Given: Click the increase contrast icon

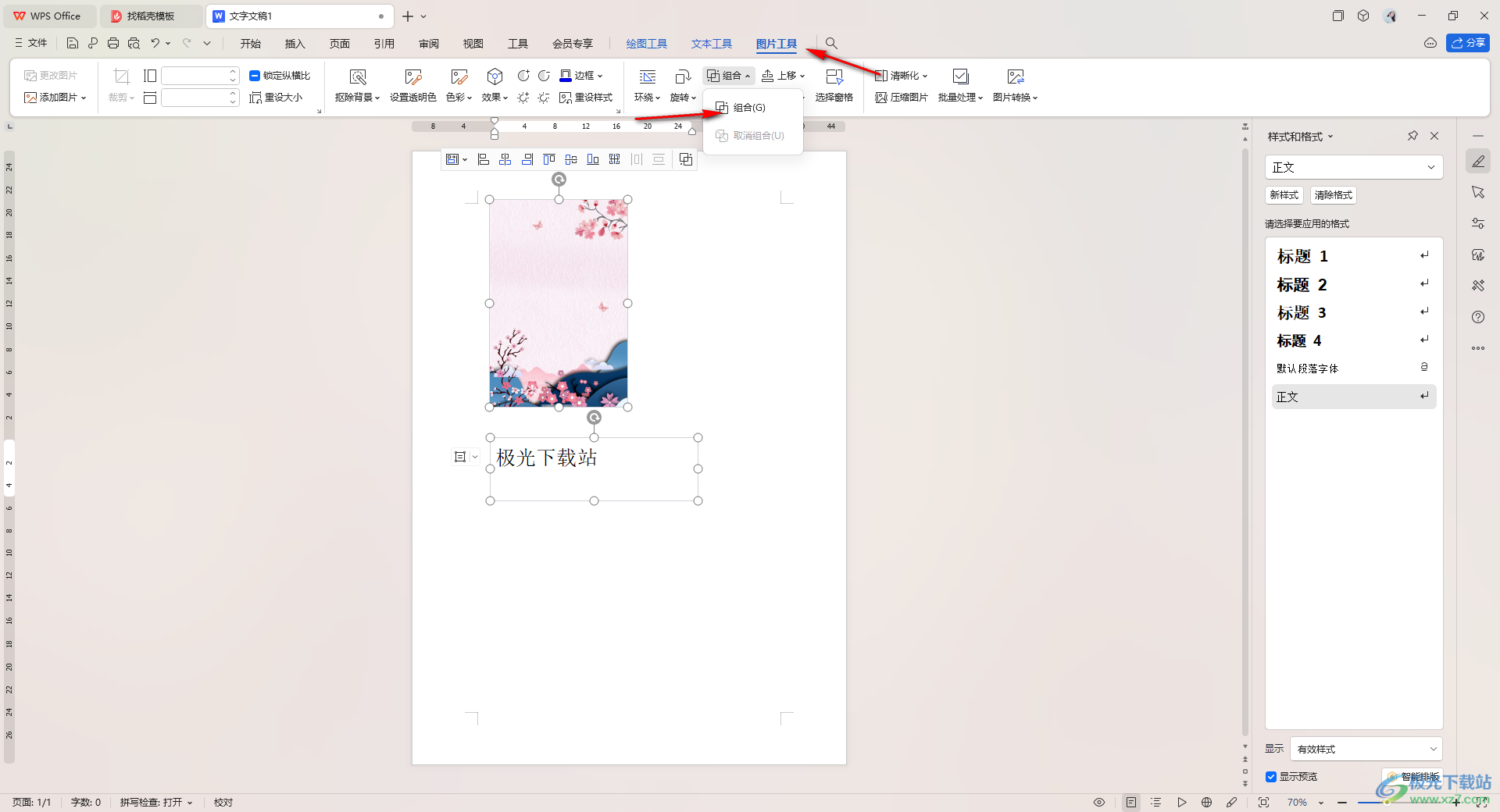Looking at the screenshot, I should coord(523,76).
